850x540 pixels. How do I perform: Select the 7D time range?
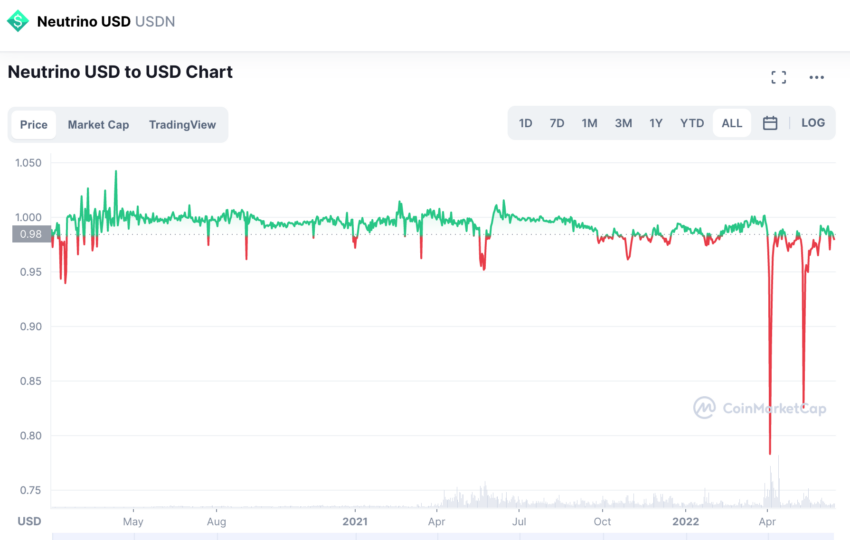557,123
